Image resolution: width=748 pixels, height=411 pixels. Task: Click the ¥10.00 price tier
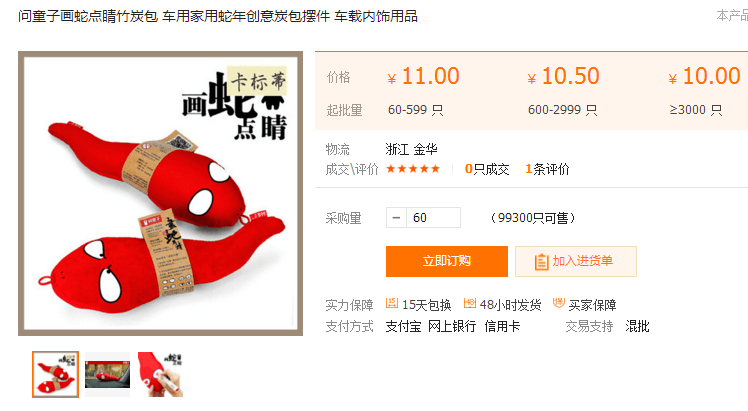click(704, 76)
